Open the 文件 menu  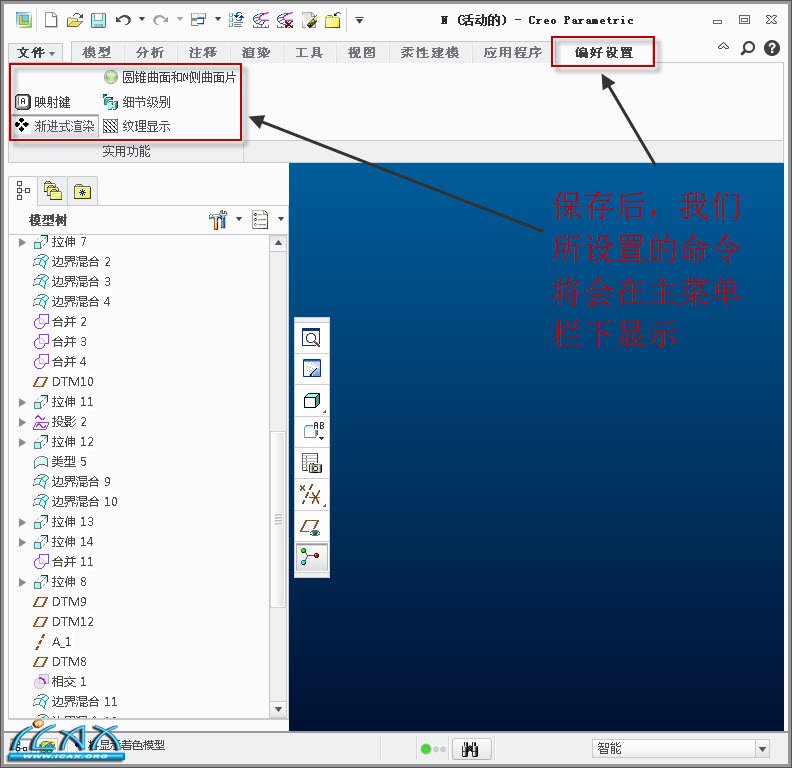tap(35, 53)
